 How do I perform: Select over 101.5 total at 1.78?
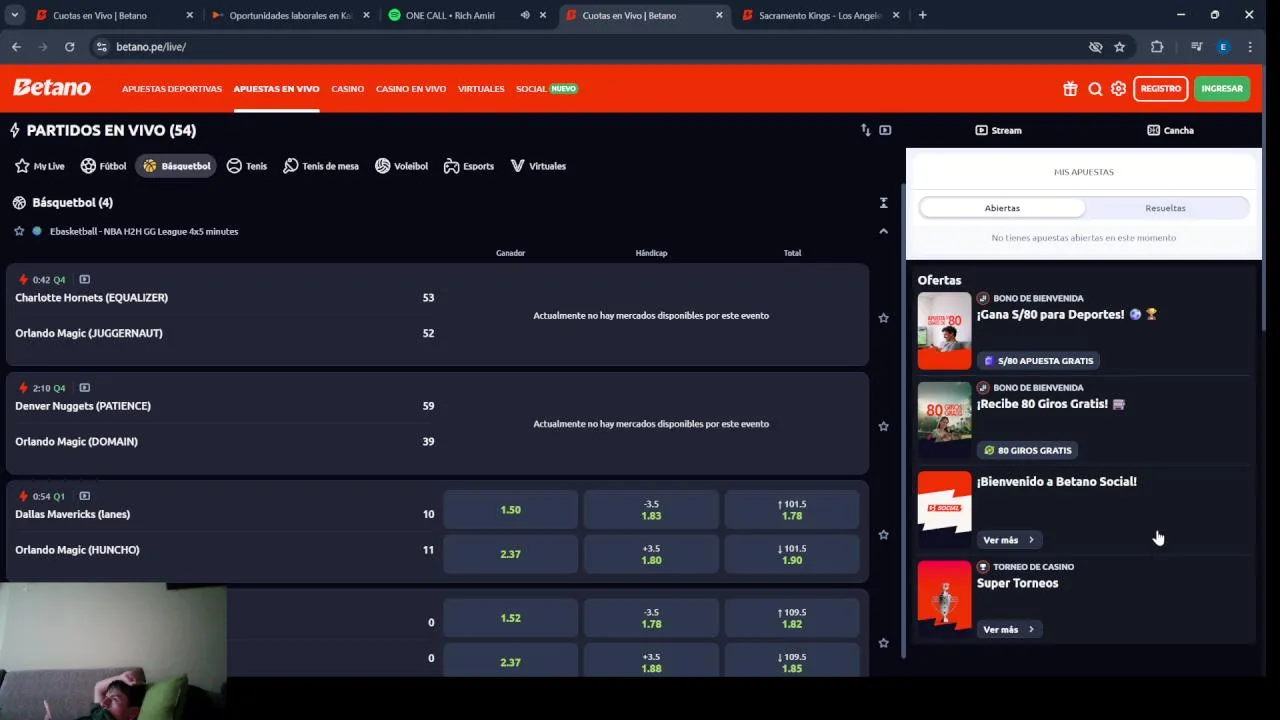792,510
